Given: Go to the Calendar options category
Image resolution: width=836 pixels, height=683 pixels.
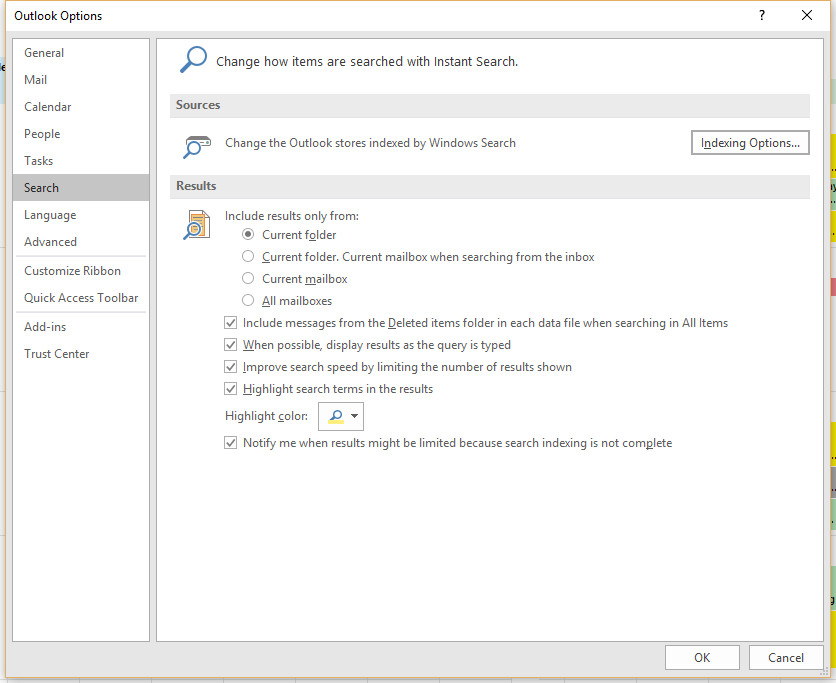Looking at the screenshot, I should point(81,107).
